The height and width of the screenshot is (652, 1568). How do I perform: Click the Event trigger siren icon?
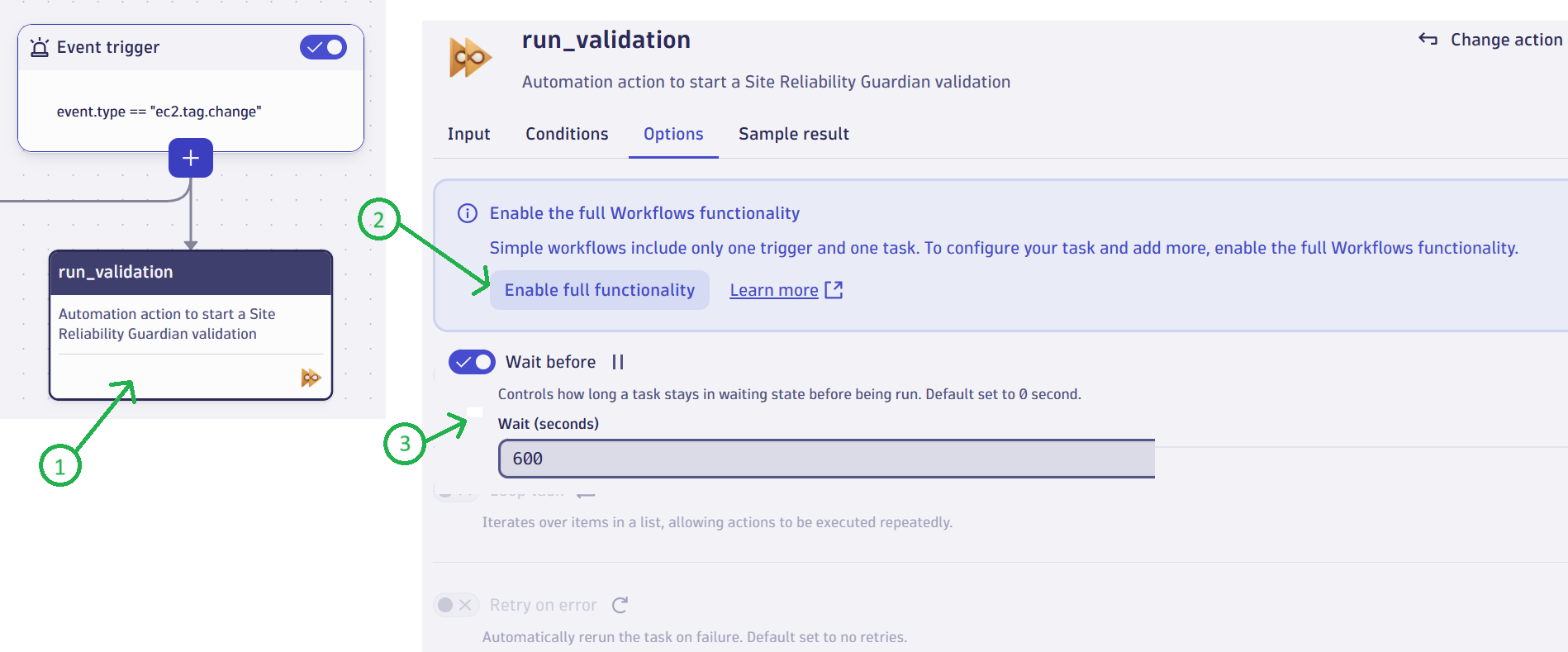click(39, 47)
